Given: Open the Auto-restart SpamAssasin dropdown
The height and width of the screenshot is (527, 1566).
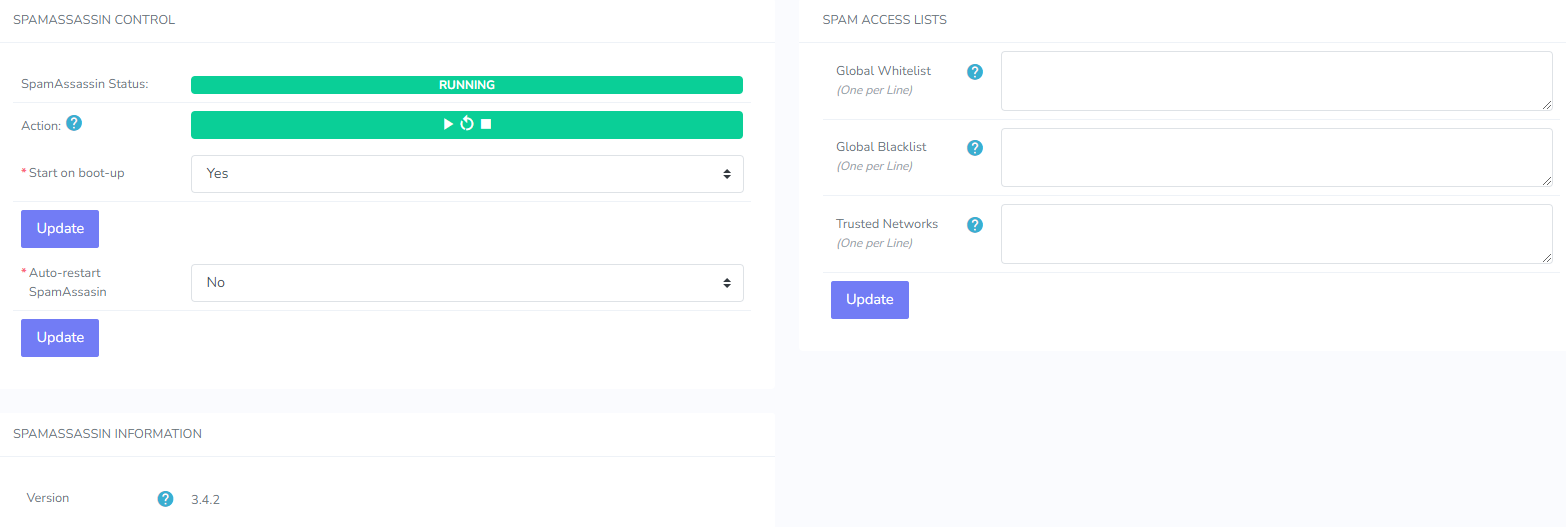Looking at the screenshot, I should tap(467, 283).
